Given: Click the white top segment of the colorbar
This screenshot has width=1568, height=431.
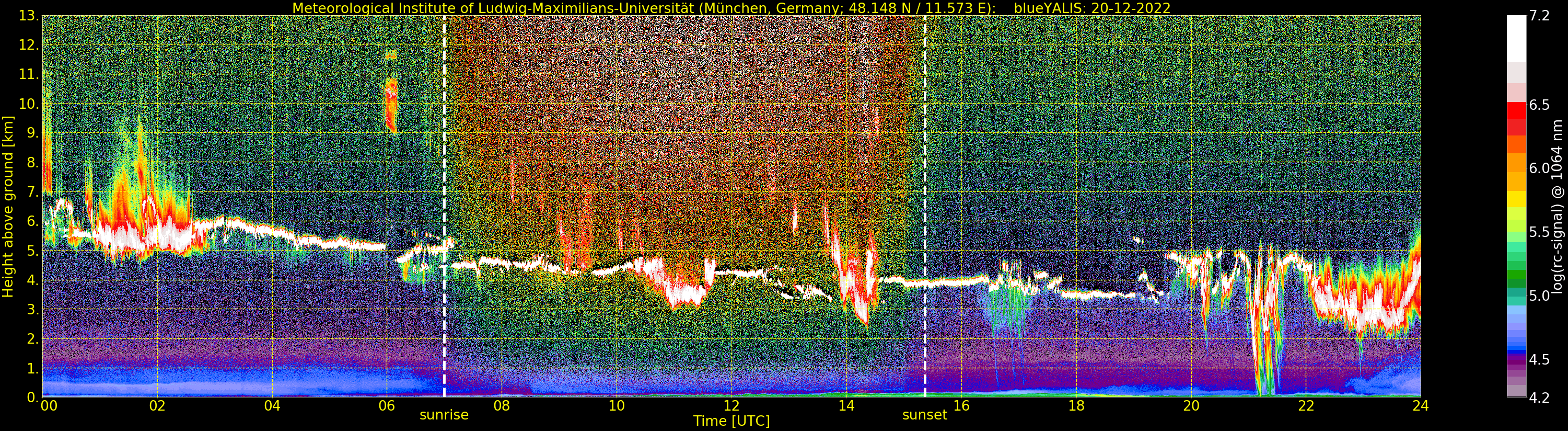Looking at the screenshot, I should click(x=1516, y=38).
